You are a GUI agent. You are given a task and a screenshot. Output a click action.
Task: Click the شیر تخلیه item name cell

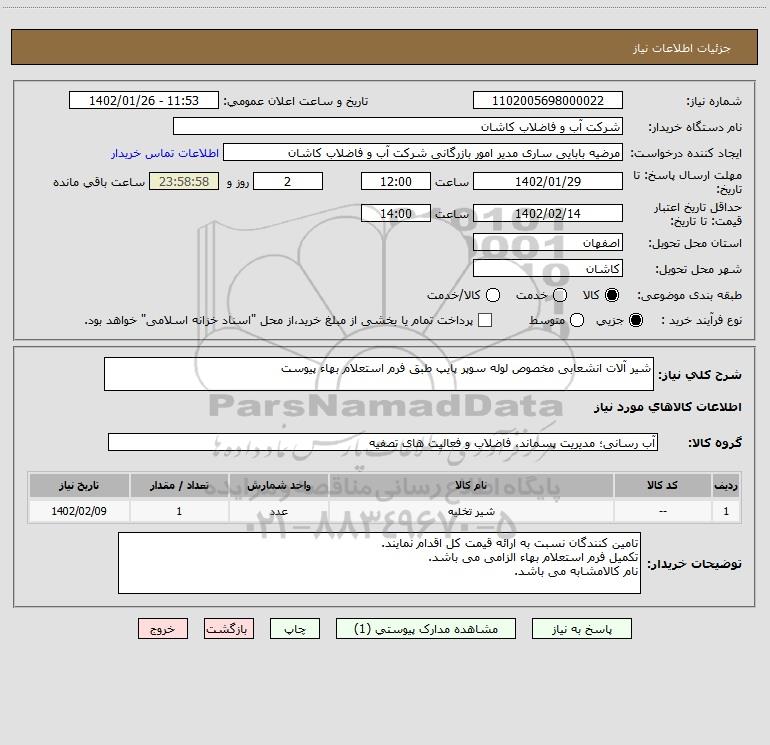tap(471, 511)
